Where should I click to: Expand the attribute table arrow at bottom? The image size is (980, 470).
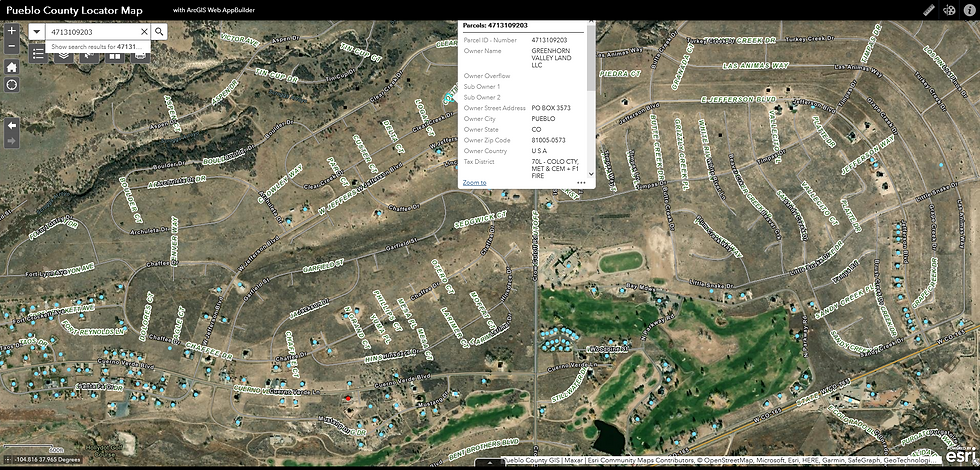point(490,464)
